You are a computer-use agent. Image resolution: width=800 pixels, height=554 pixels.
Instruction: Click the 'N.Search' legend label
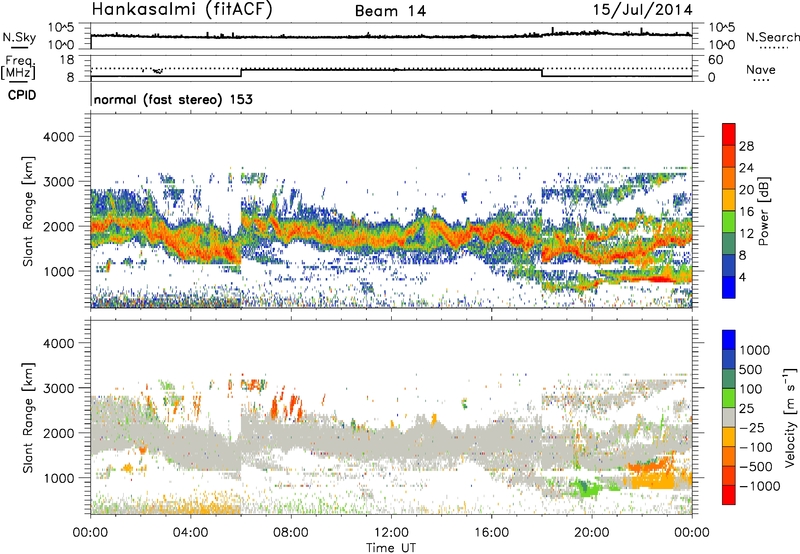click(x=773, y=37)
